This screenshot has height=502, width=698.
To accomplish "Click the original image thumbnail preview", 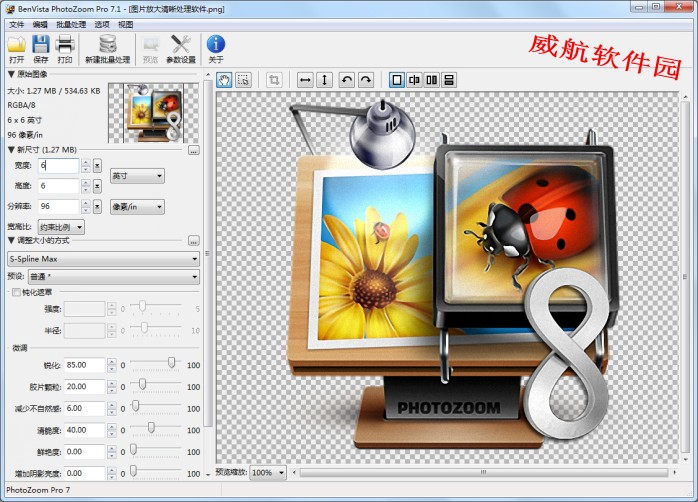I will 154,113.
